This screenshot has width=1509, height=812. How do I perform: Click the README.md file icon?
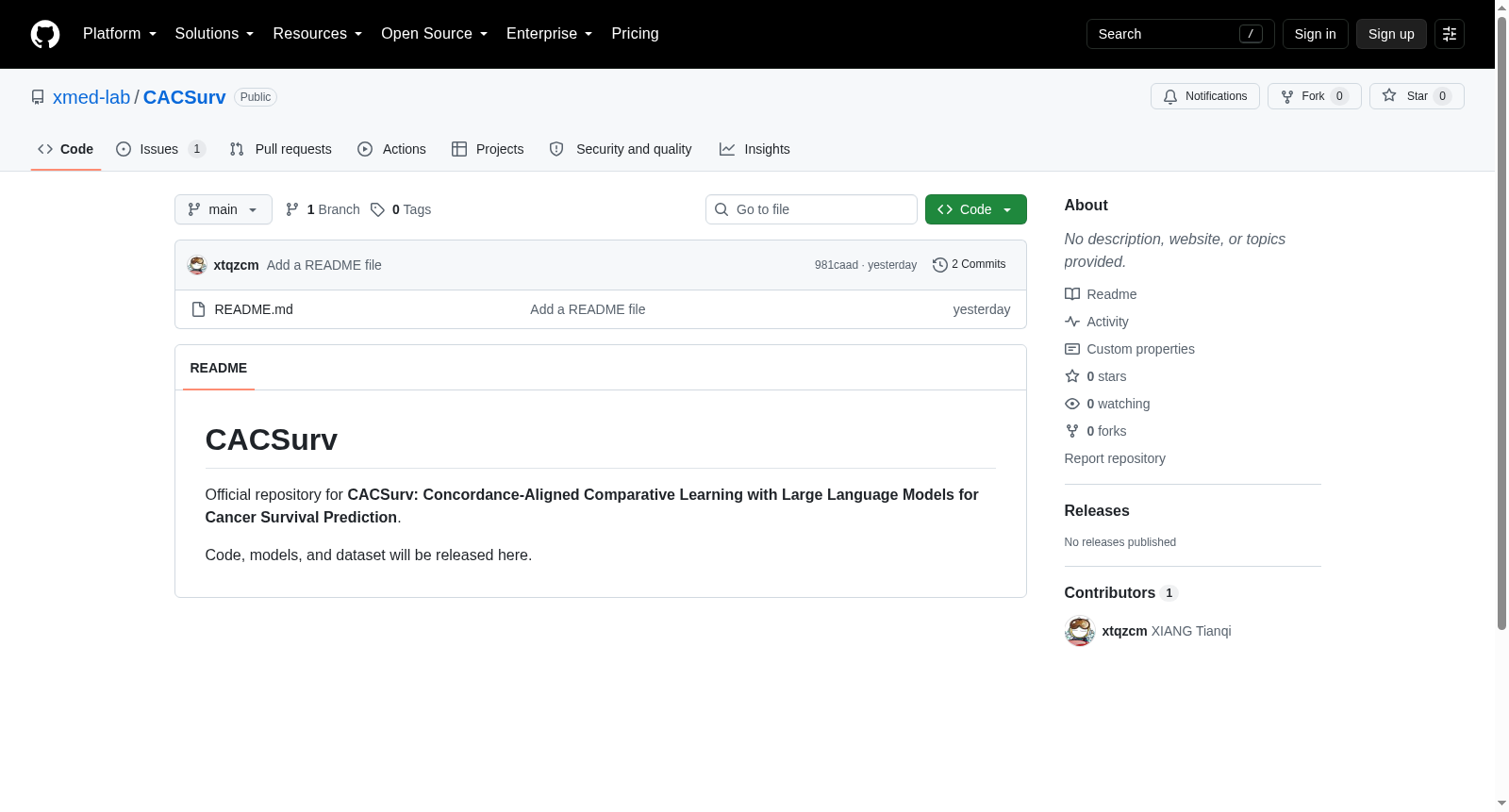[x=198, y=309]
